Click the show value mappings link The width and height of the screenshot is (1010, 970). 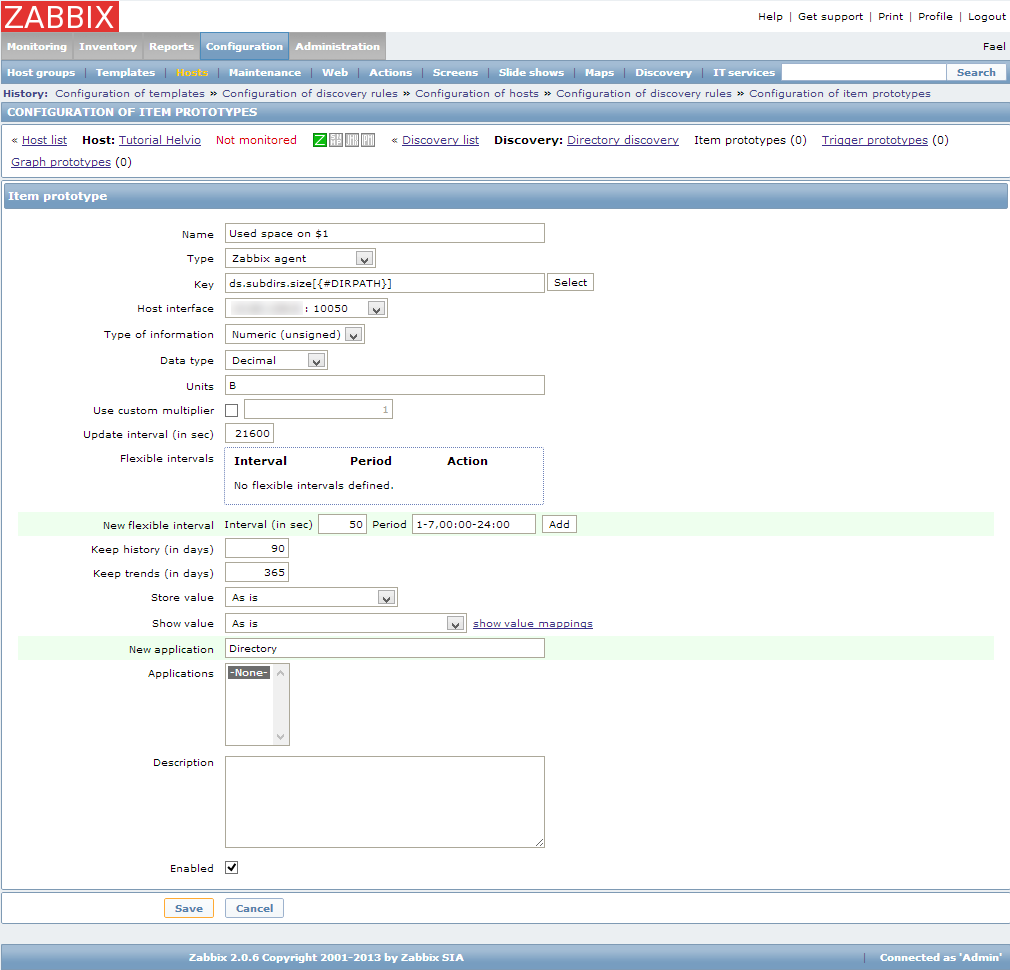(533, 623)
